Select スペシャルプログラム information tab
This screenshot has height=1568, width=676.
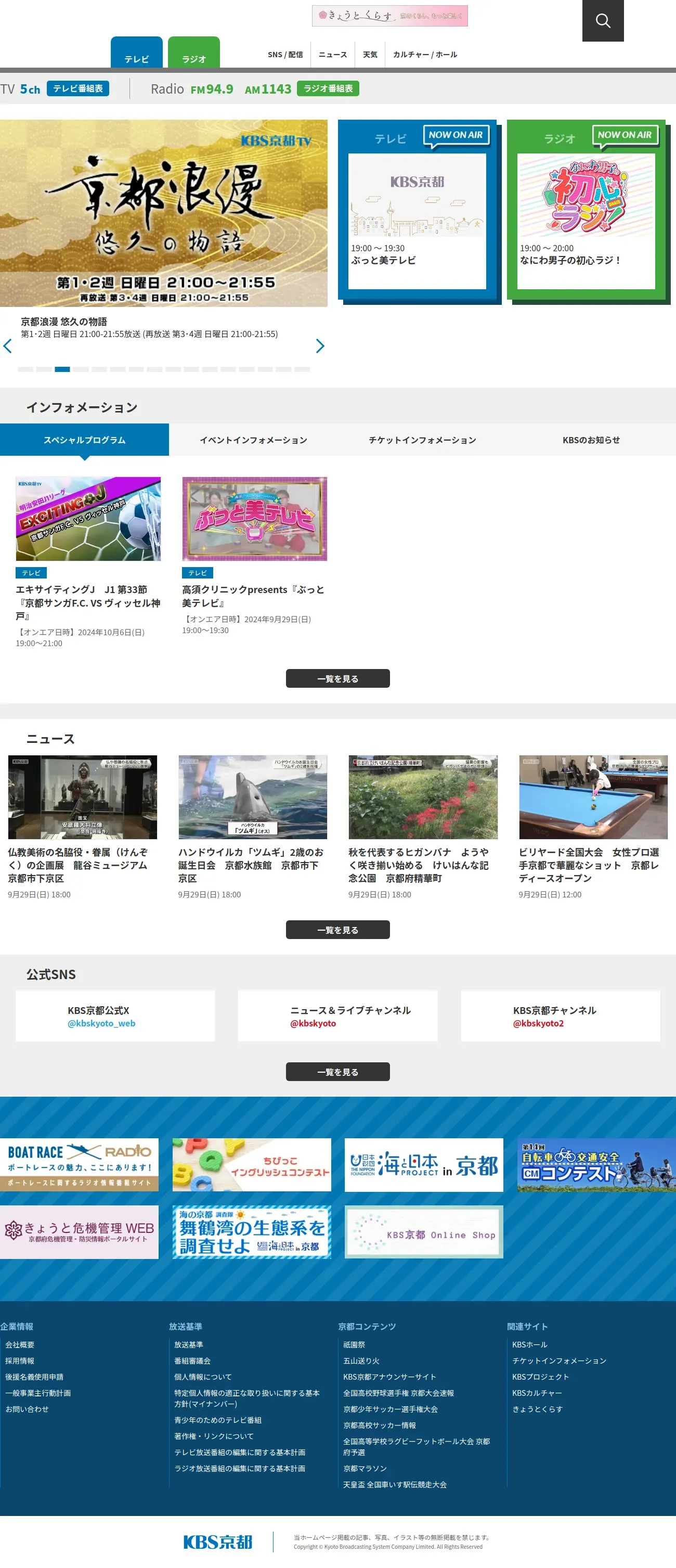[x=85, y=440]
